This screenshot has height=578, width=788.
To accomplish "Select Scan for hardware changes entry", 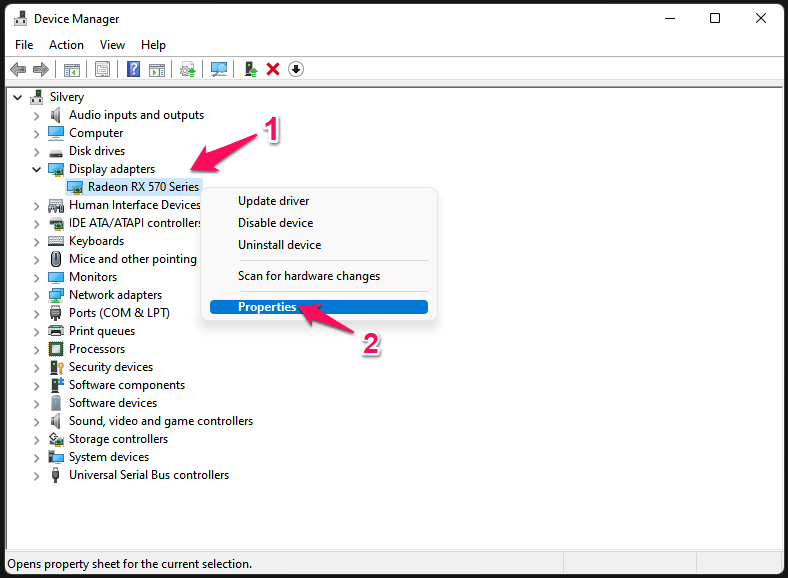I will click(319, 276).
